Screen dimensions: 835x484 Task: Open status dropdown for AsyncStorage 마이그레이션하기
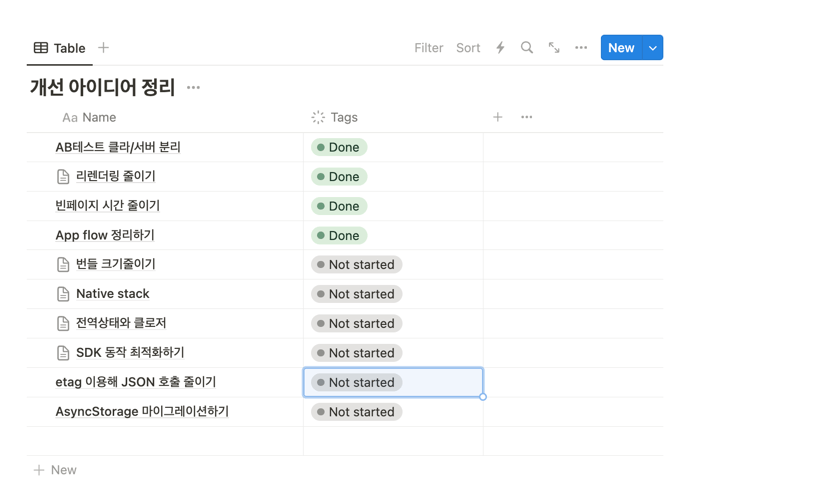point(357,412)
